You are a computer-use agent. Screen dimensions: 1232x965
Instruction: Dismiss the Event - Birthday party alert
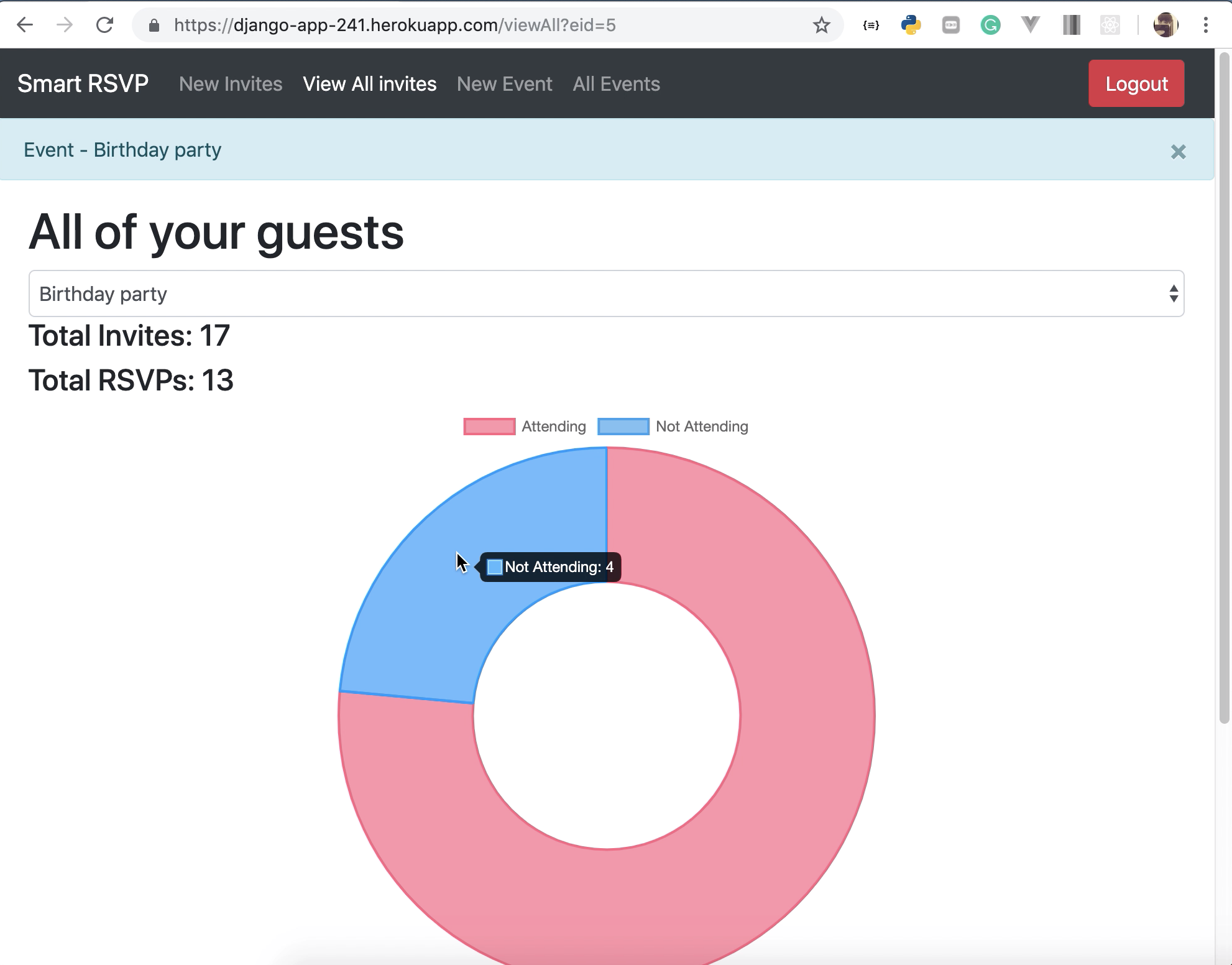(1178, 152)
